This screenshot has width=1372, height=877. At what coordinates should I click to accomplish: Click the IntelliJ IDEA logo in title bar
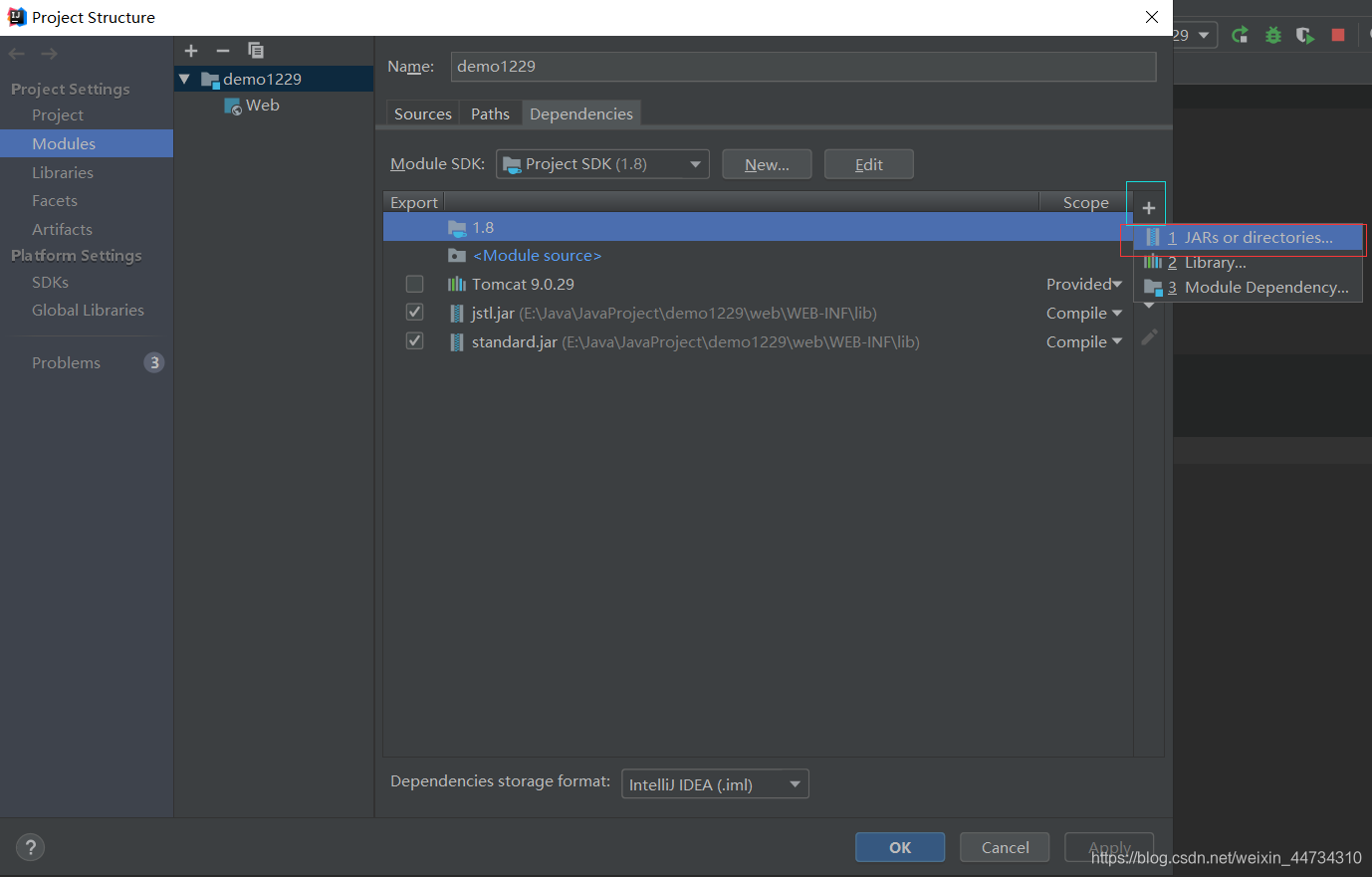[x=17, y=17]
